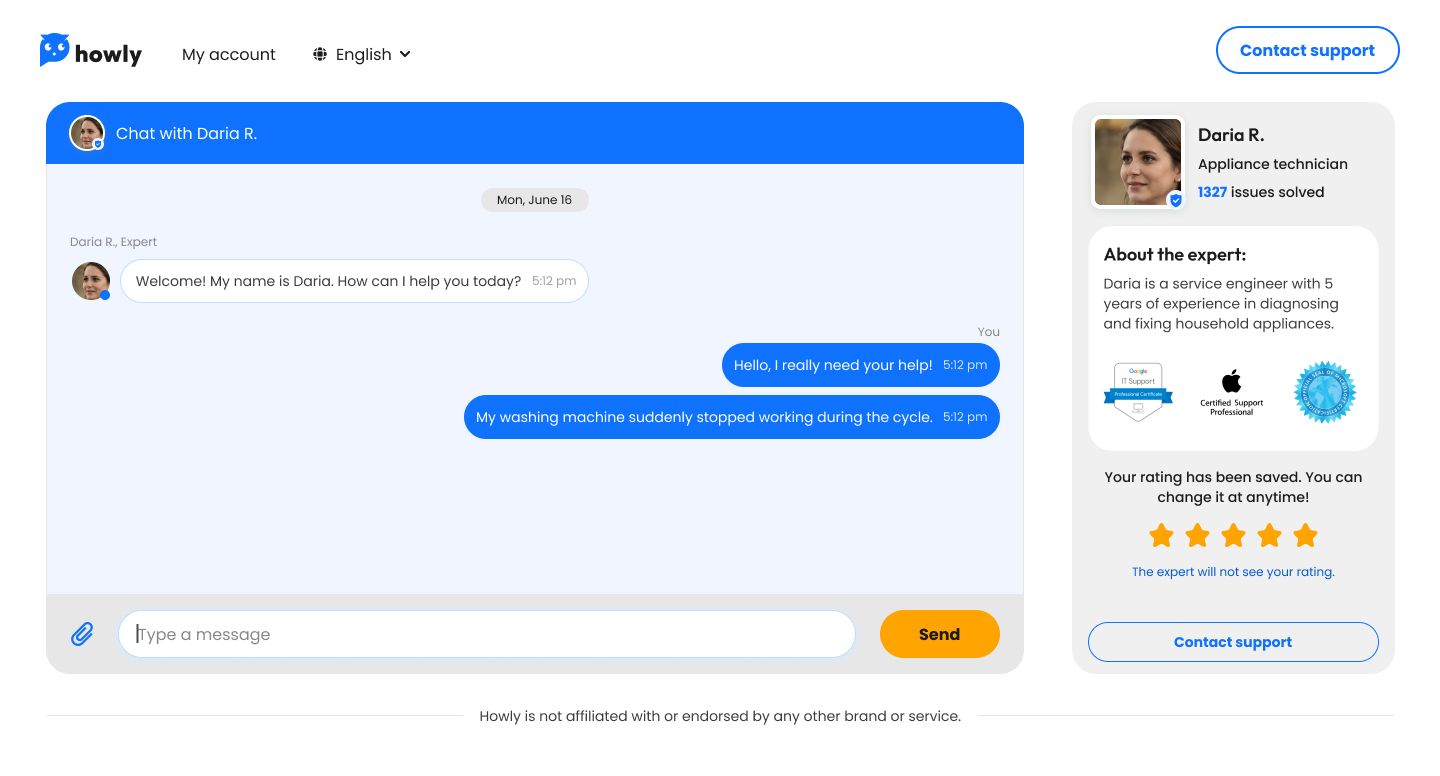Click the verified shield on Daria's photo
Image resolution: width=1440 pixels, height=776 pixels.
click(1176, 200)
